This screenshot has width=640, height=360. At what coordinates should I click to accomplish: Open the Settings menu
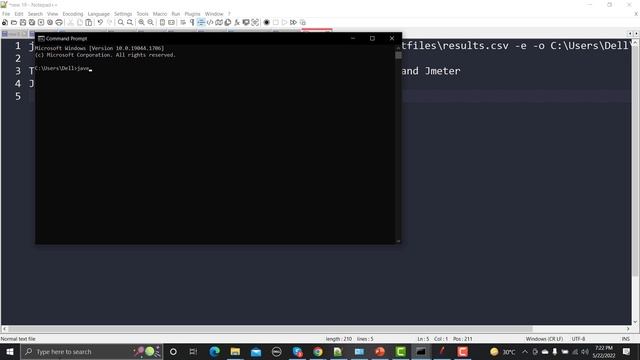point(123,14)
